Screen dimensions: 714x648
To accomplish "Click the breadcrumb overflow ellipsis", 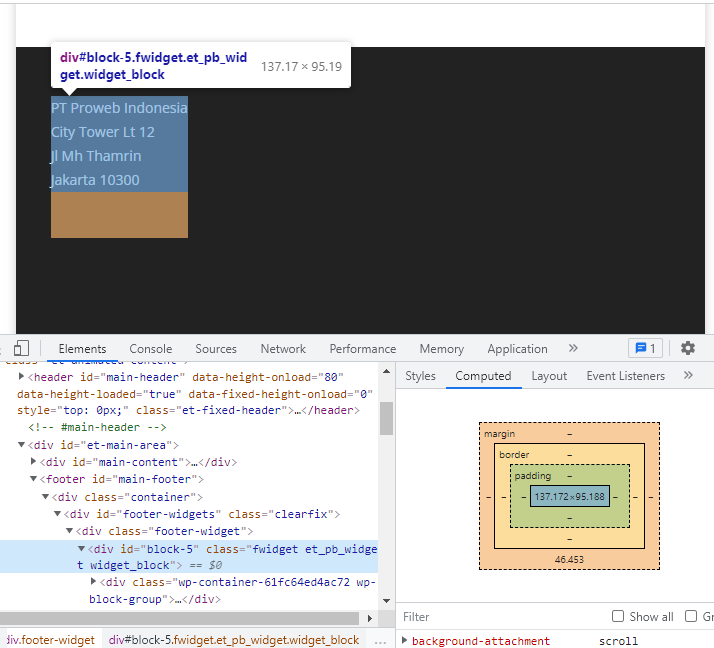I will pos(380,640).
